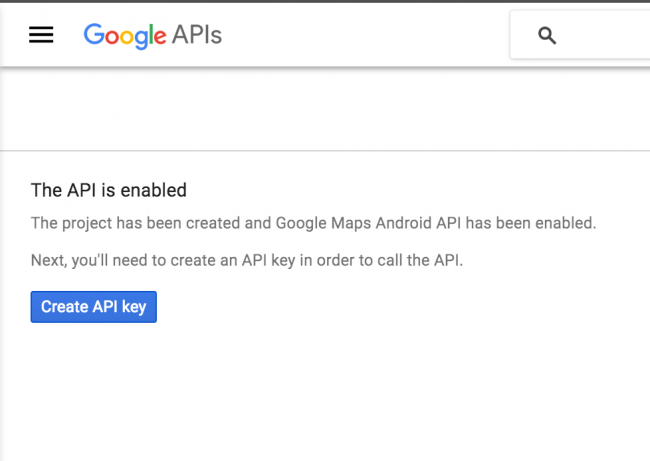Click the blank toolbar strip above the divider
The width and height of the screenshot is (650, 461).
(325, 109)
